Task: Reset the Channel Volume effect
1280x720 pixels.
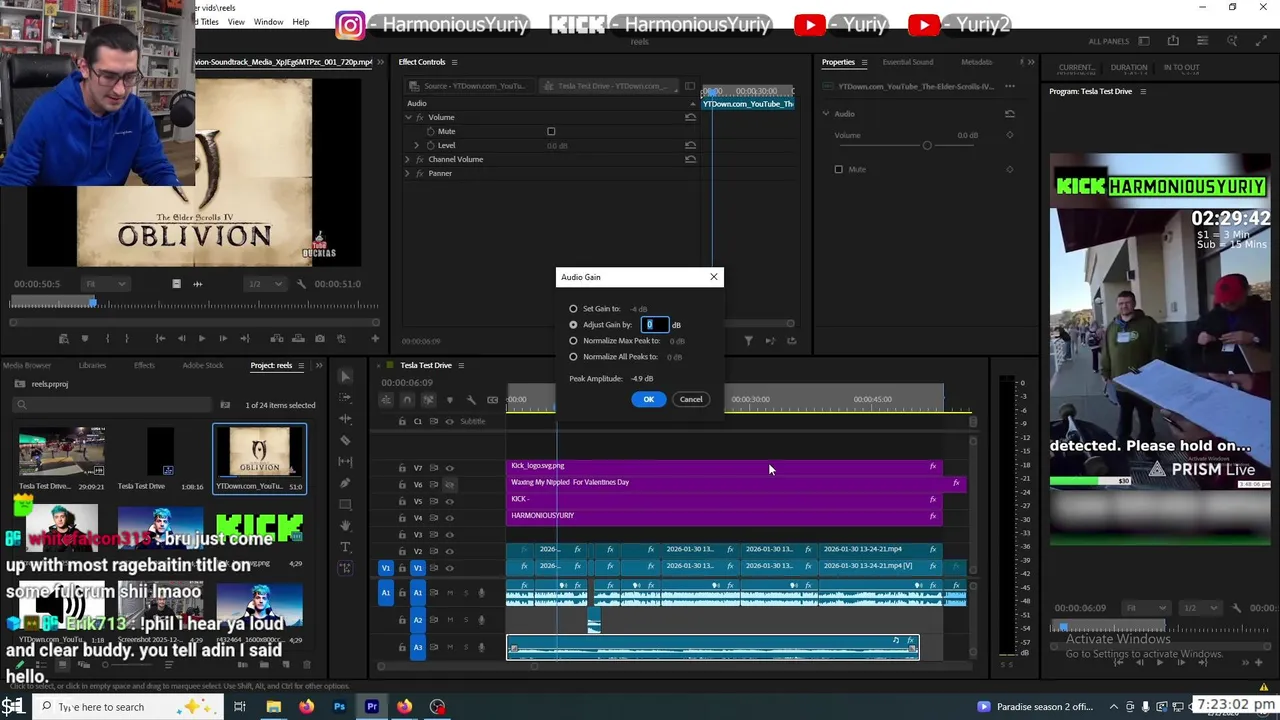Action: (x=690, y=159)
